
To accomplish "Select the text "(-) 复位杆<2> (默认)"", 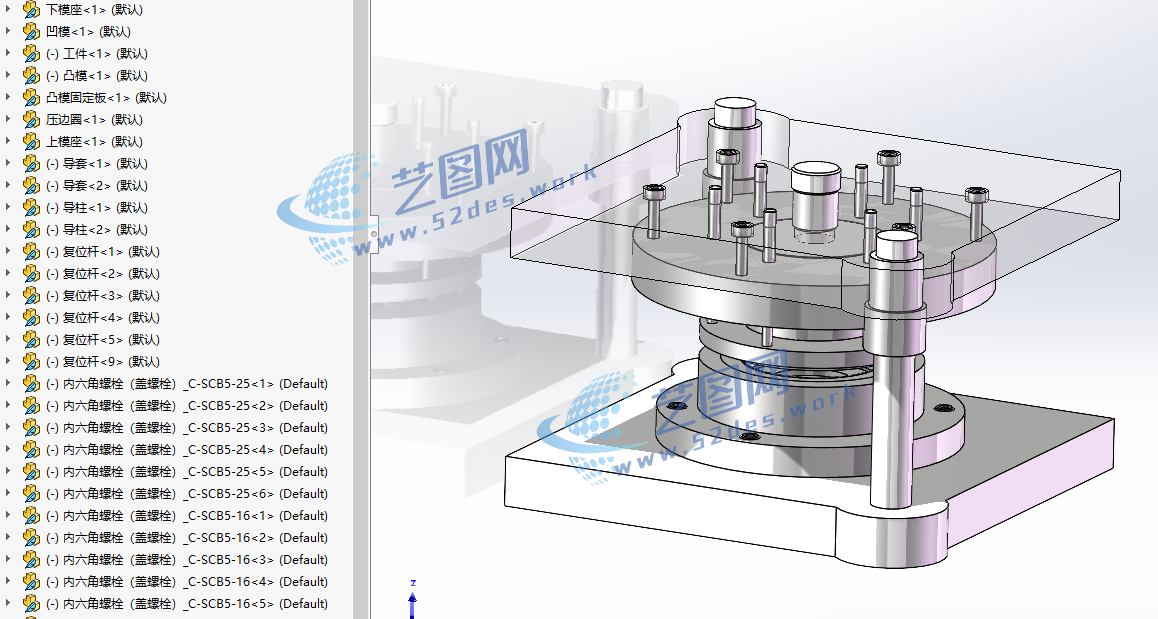I will click(103, 274).
